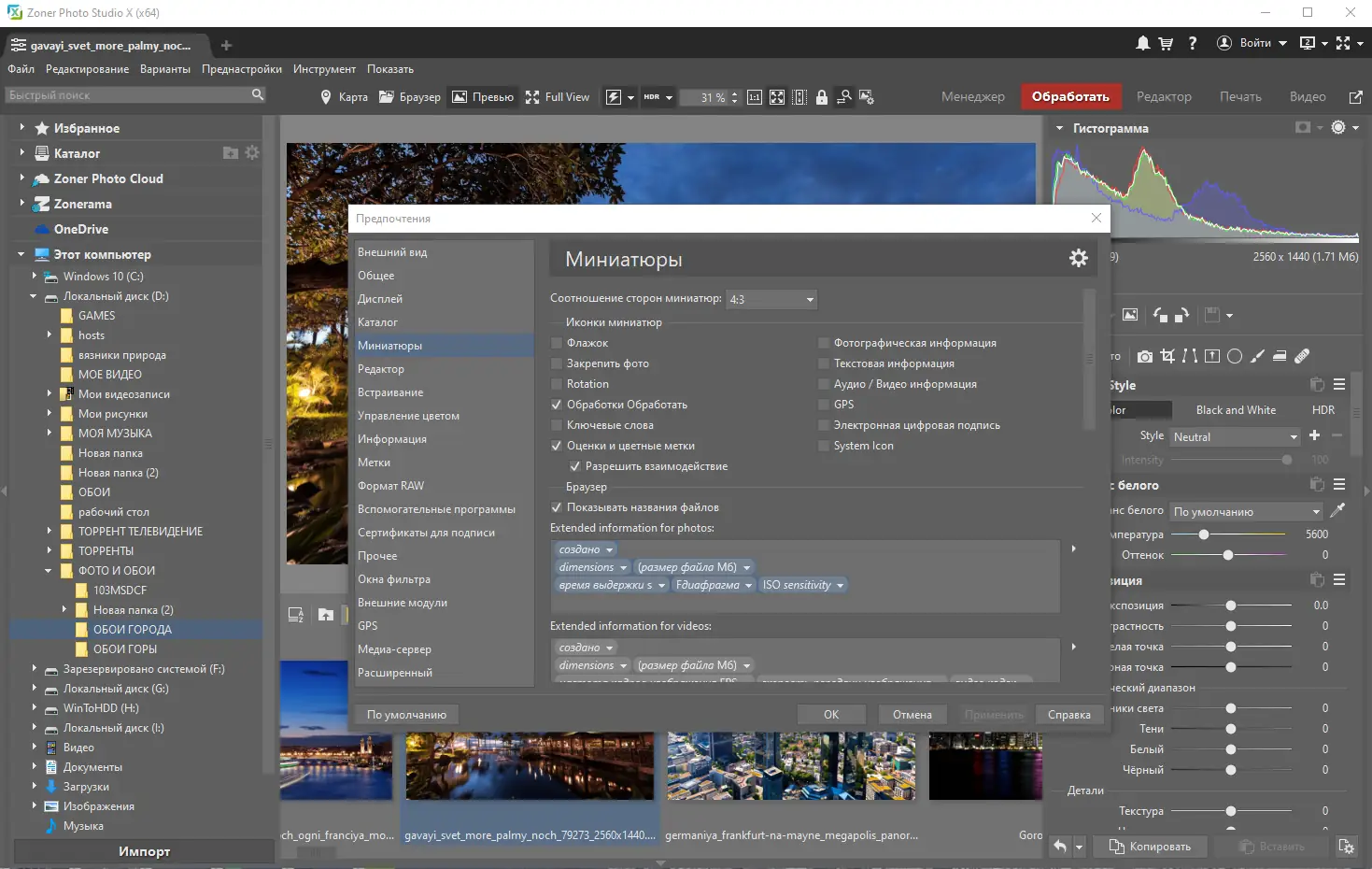Expand the Избранное tree node
The height and width of the screenshot is (869, 1372).
coord(21,128)
